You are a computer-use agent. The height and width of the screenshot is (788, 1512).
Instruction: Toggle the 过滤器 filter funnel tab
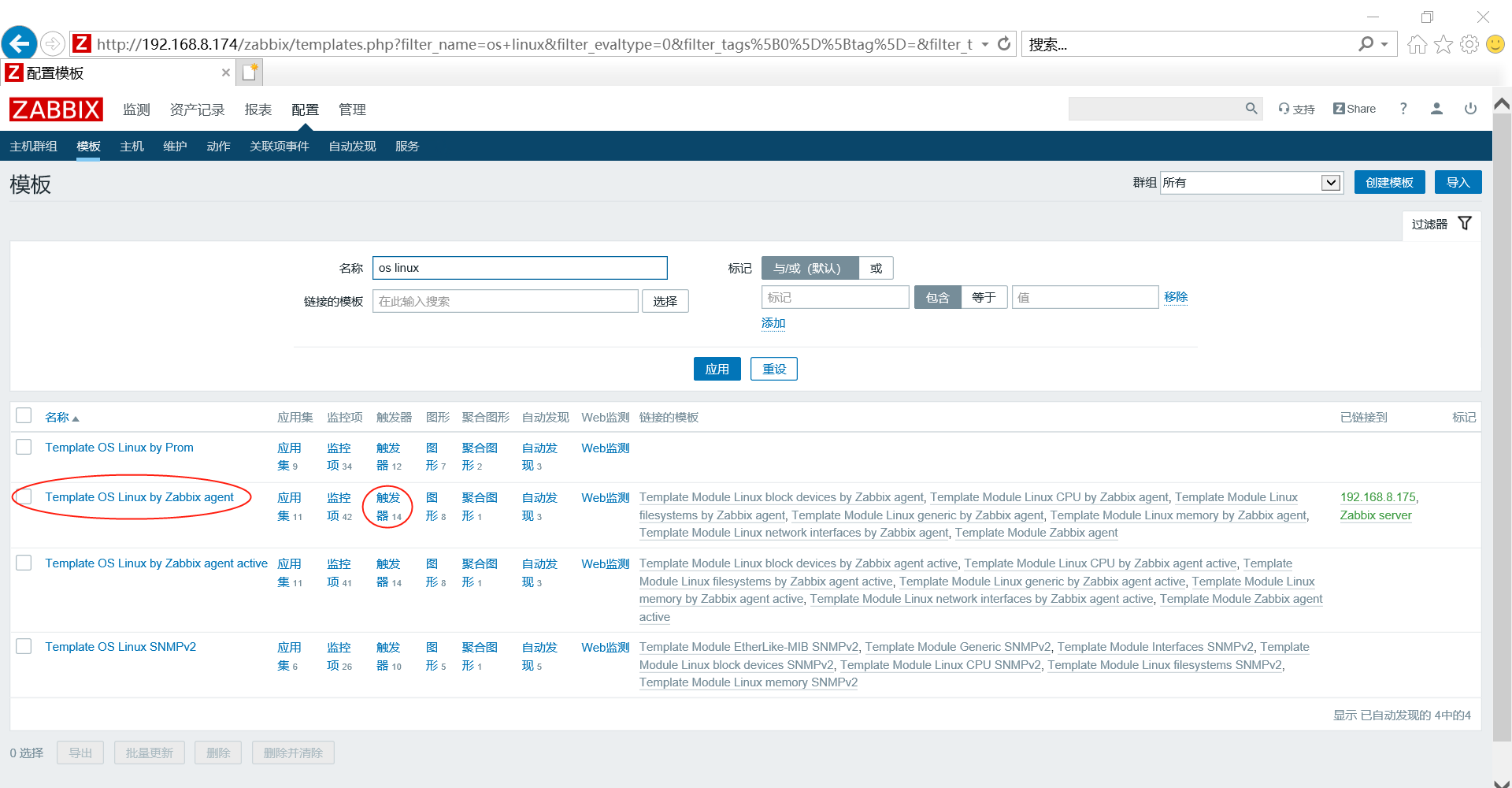[1441, 224]
